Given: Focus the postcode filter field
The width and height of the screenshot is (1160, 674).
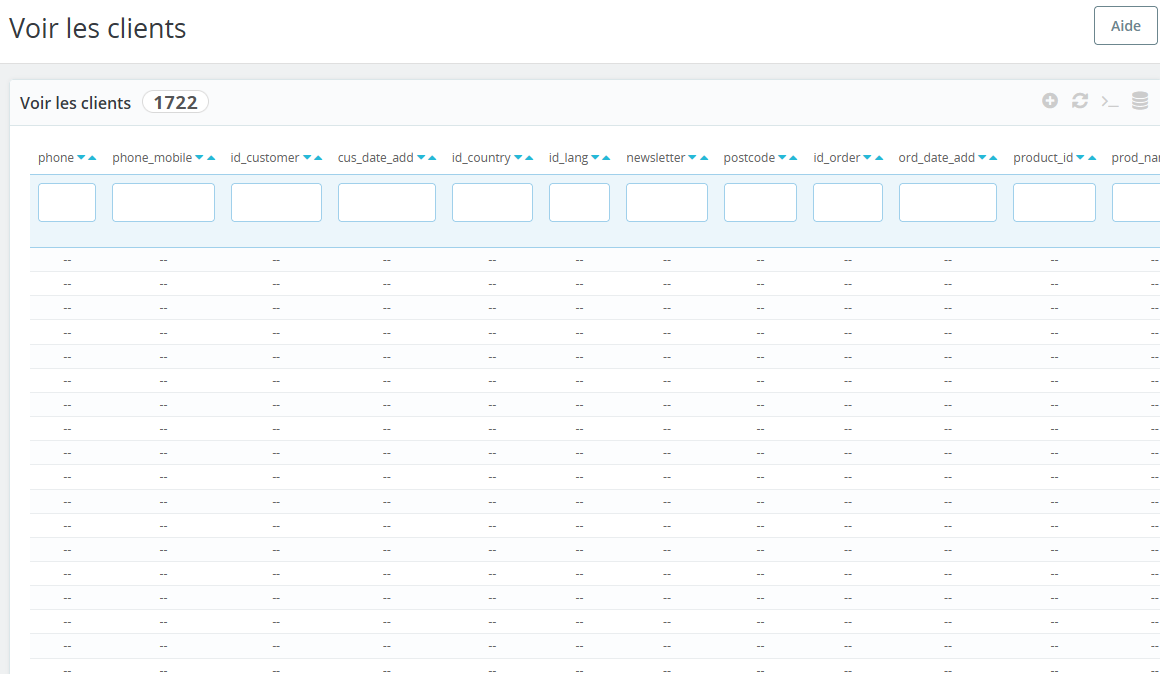Looking at the screenshot, I should click(x=761, y=202).
